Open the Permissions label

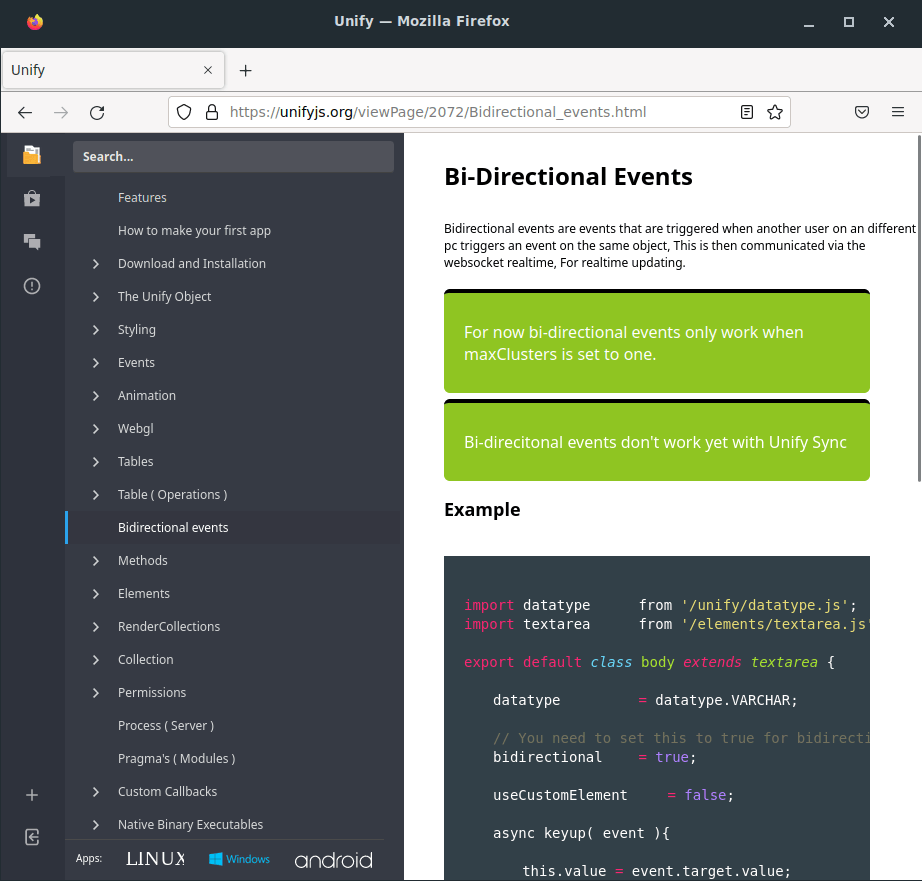[152, 693]
